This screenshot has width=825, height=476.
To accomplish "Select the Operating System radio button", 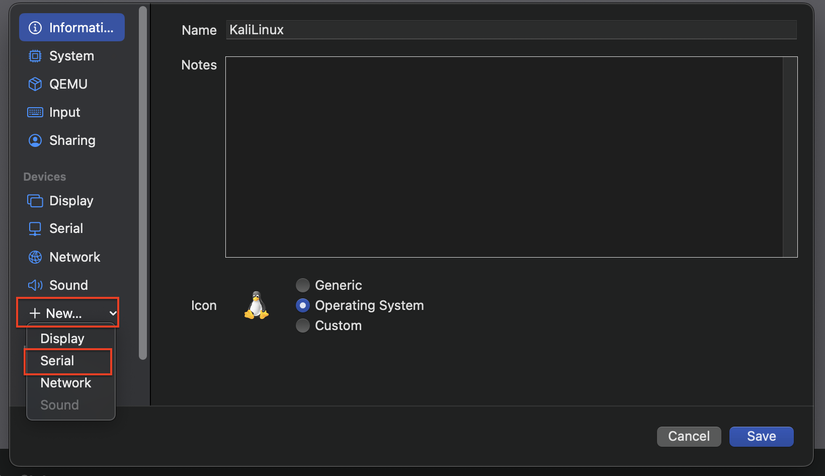I will click(303, 306).
